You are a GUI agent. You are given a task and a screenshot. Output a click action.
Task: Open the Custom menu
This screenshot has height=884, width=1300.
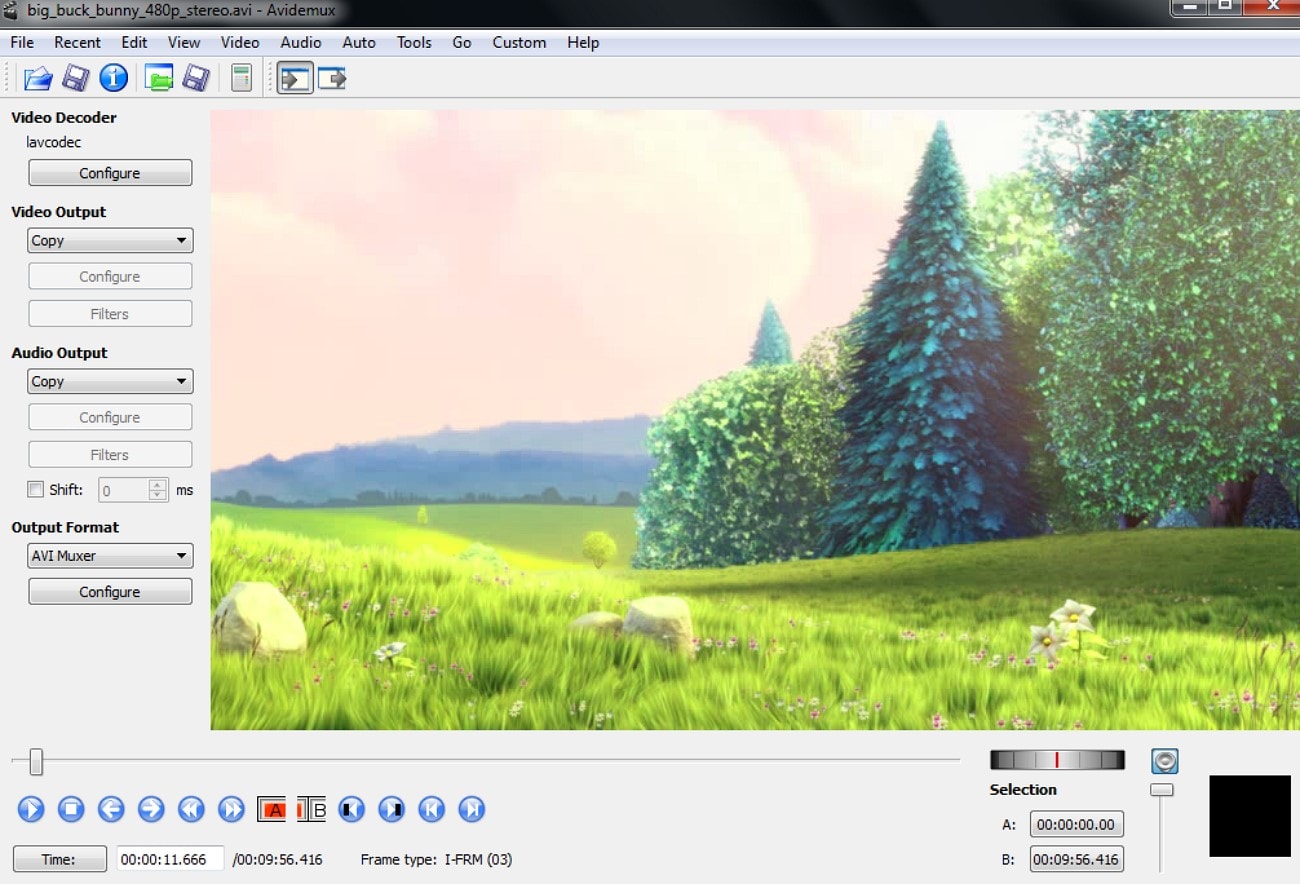pyautogui.click(x=519, y=42)
